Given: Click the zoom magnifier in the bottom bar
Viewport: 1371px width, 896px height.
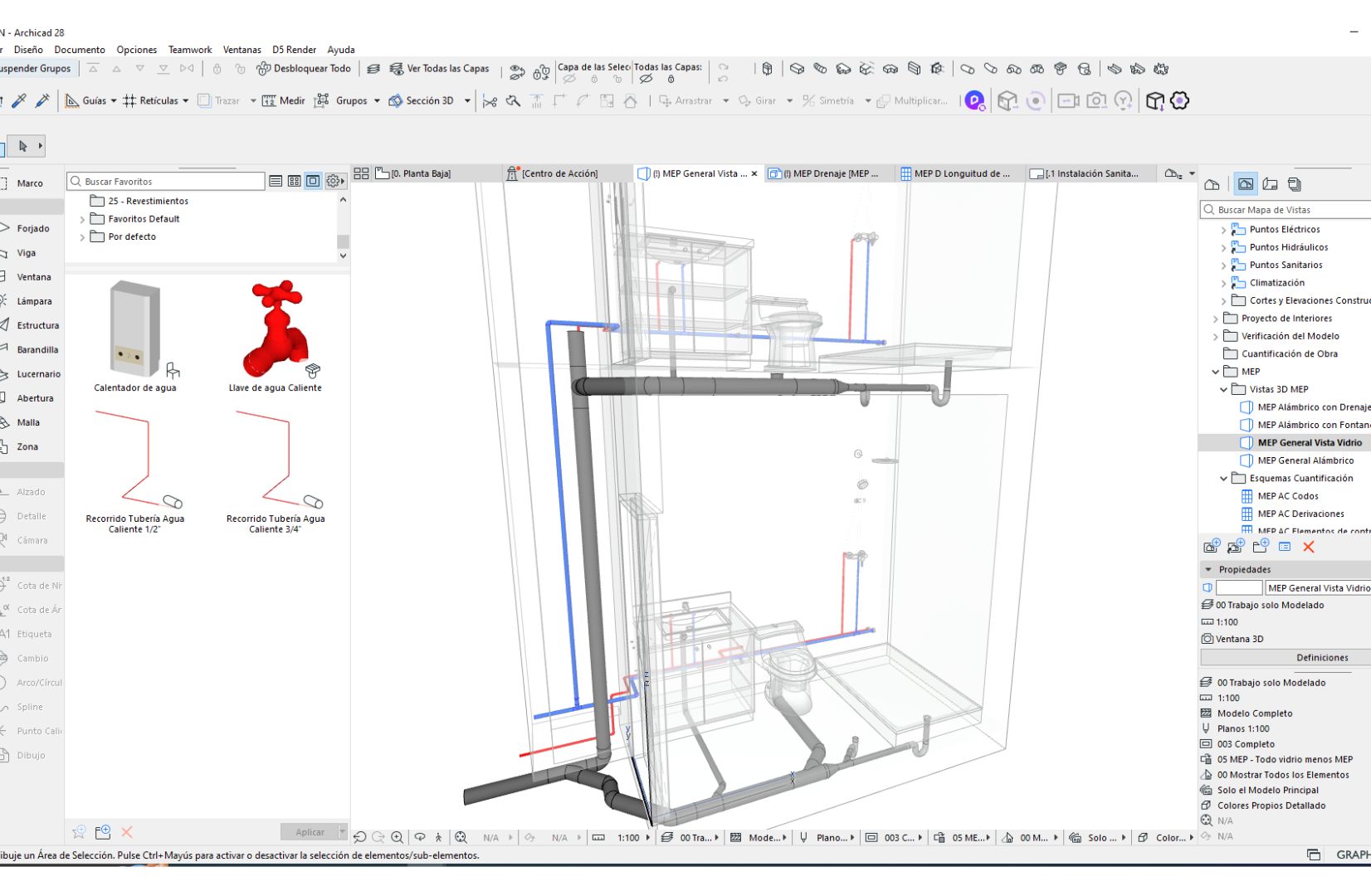Looking at the screenshot, I should point(398,837).
